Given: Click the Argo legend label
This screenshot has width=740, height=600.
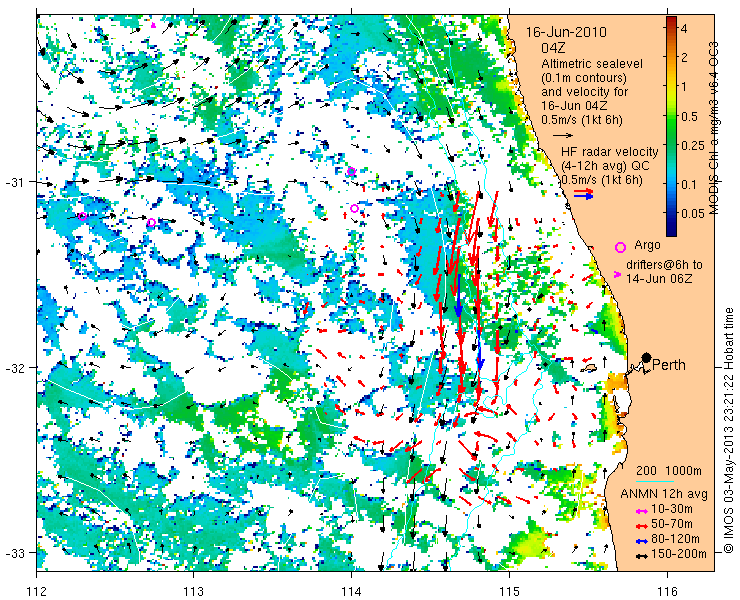Looking at the screenshot, I should [x=647, y=245].
